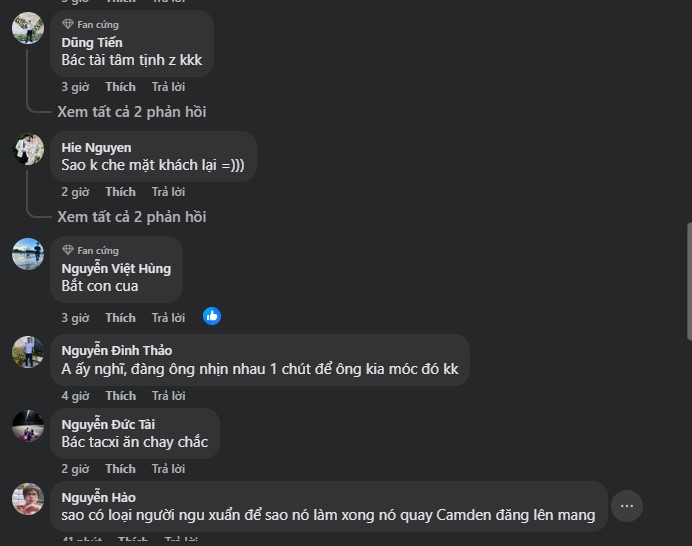The width and height of the screenshot is (692, 546).
Task: Expand the 2 replies under Dũng Tiến's comment
Action: (x=132, y=112)
